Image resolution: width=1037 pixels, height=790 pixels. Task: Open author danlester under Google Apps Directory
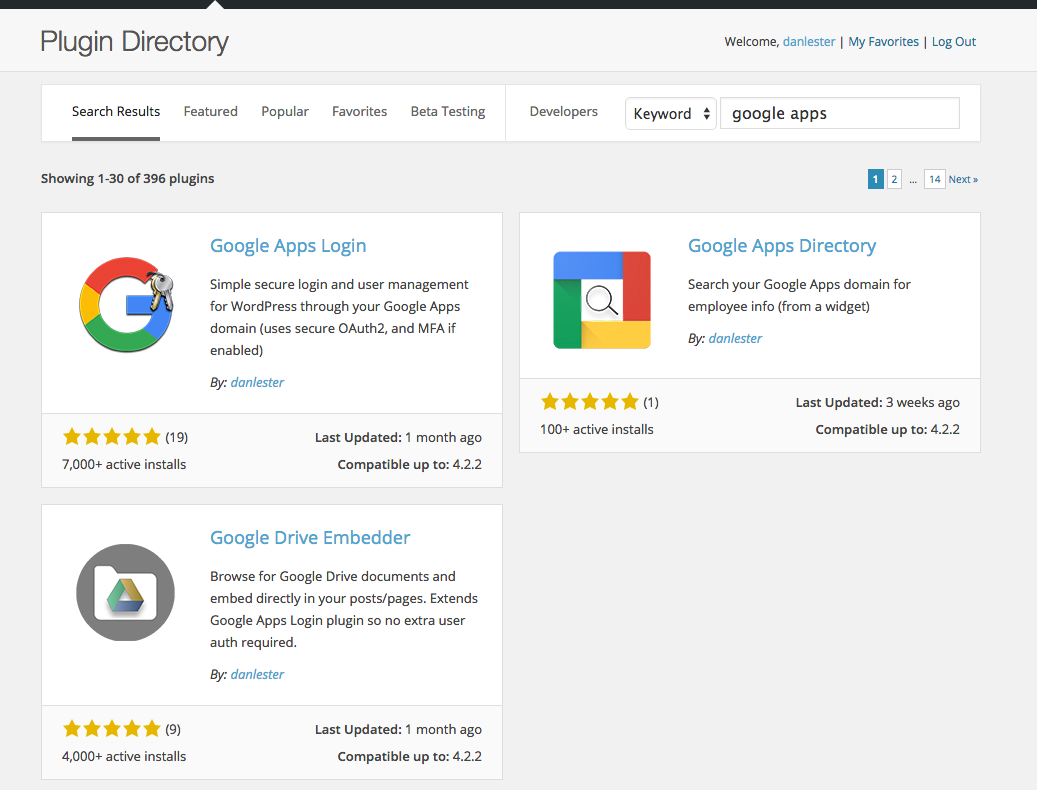[735, 338]
